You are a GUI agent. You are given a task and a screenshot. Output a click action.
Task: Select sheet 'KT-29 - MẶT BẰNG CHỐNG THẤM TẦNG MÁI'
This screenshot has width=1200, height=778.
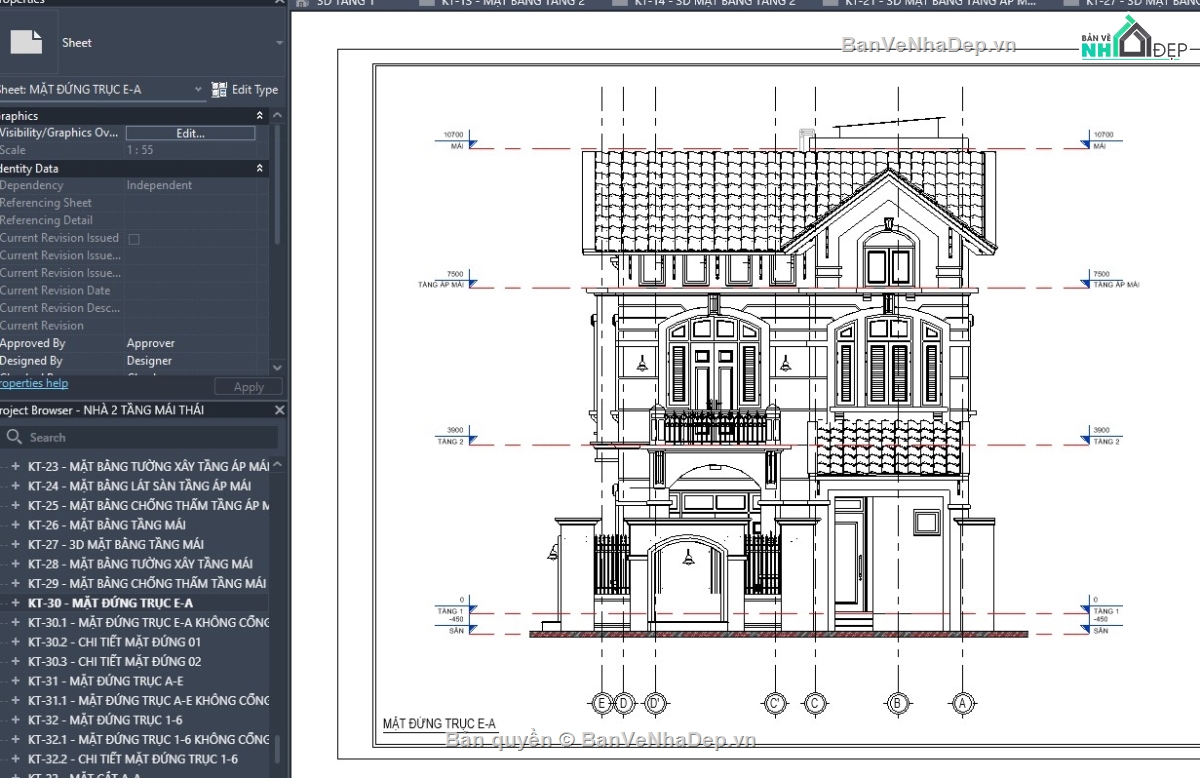point(147,583)
